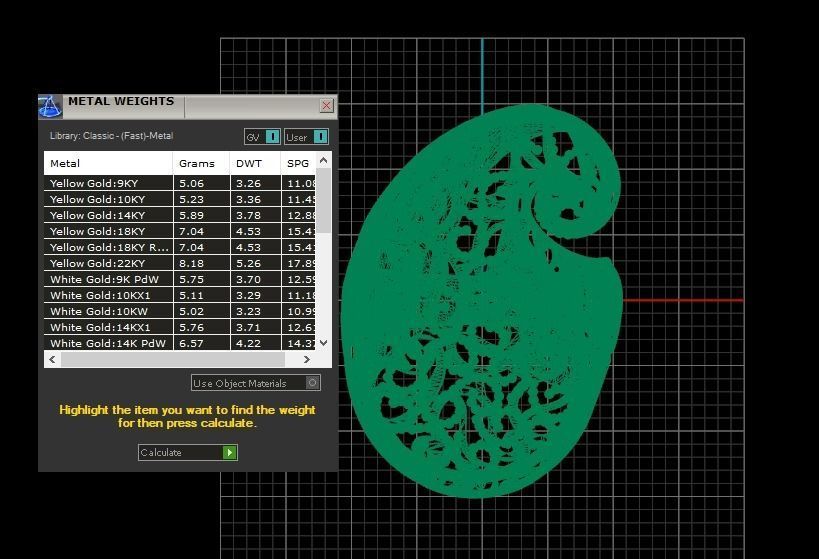Click the Metal column header

pyautogui.click(x=108, y=163)
